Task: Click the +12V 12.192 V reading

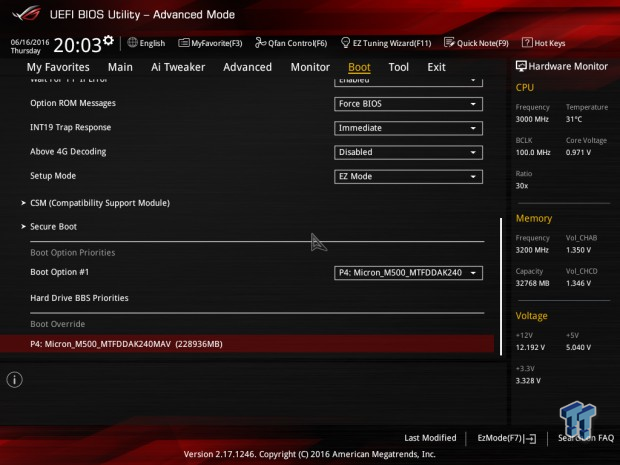Action: (530, 347)
